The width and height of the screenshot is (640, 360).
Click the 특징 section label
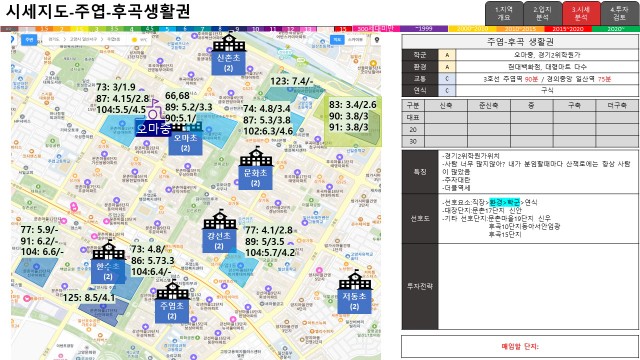(420, 171)
